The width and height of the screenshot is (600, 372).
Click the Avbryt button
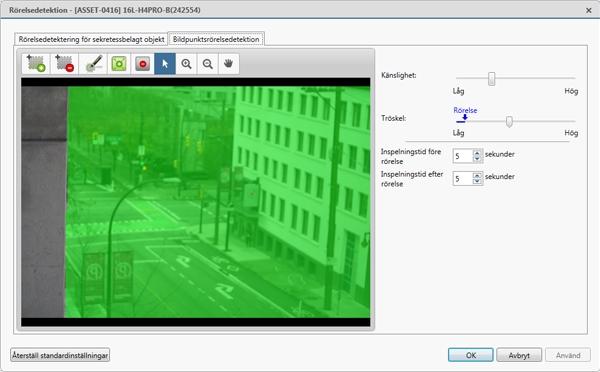[x=519, y=355]
